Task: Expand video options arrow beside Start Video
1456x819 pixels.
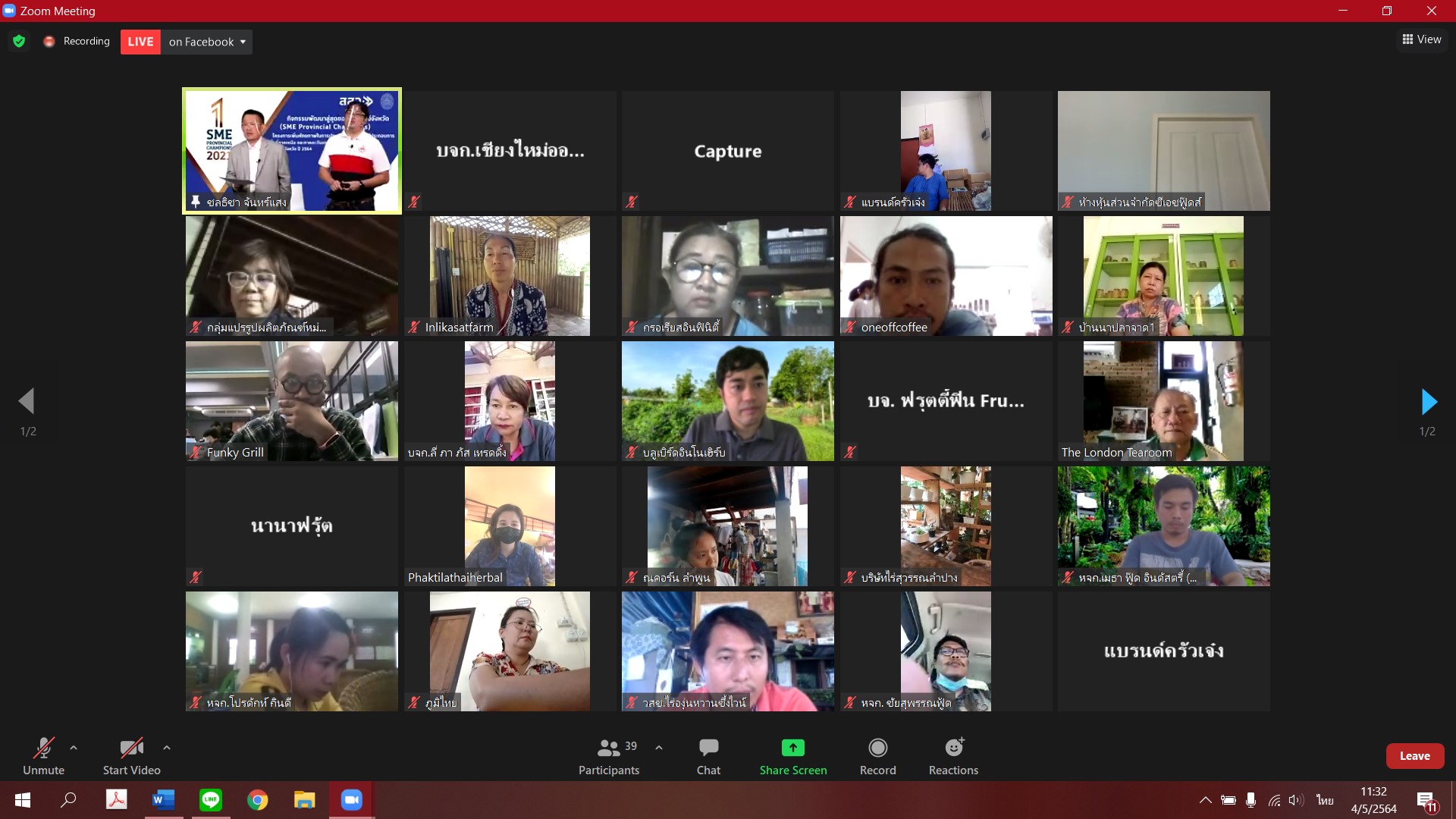Action: coord(167,748)
